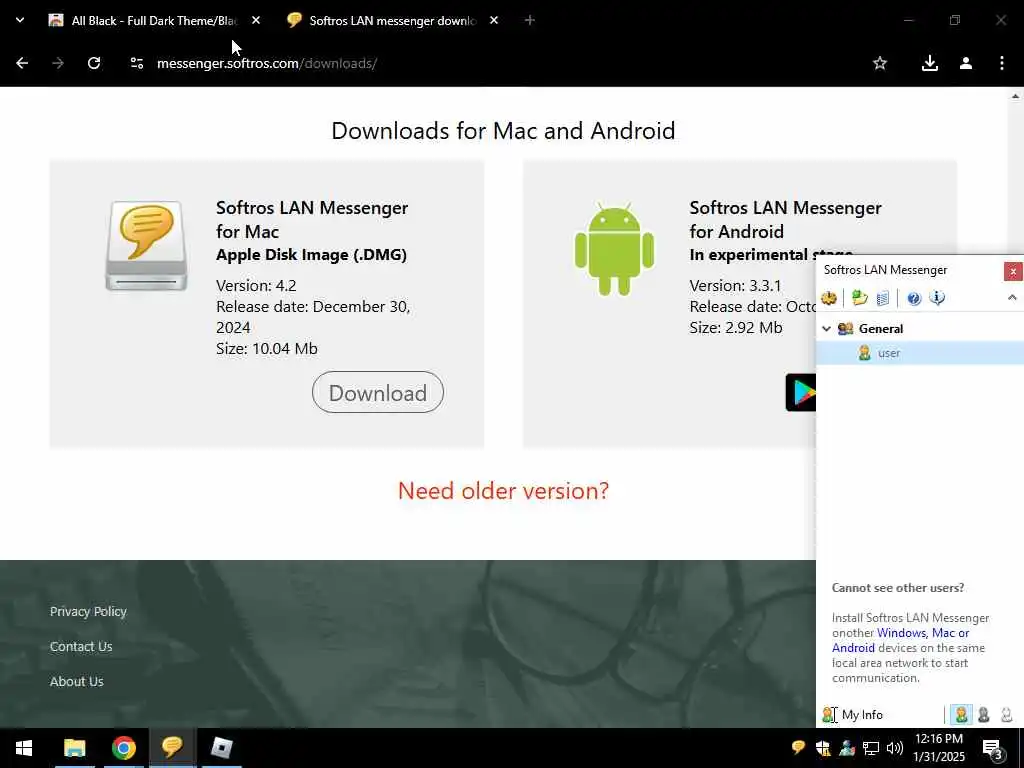The height and width of the screenshot is (768, 1024).
Task: Open the Chrome profile icon
Action: coord(966,63)
